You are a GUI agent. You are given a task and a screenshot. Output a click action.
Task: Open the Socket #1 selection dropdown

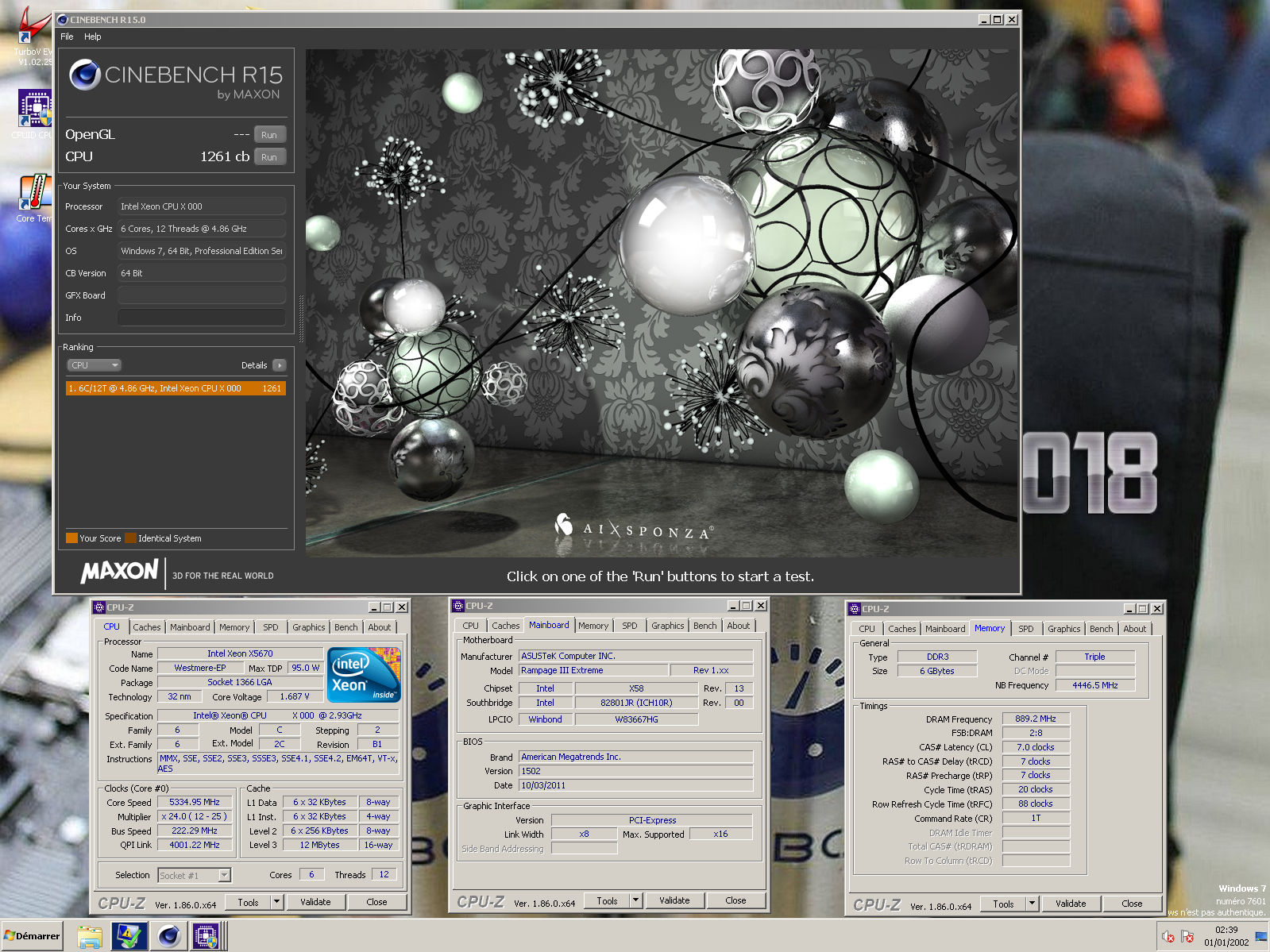pyautogui.click(x=194, y=875)
